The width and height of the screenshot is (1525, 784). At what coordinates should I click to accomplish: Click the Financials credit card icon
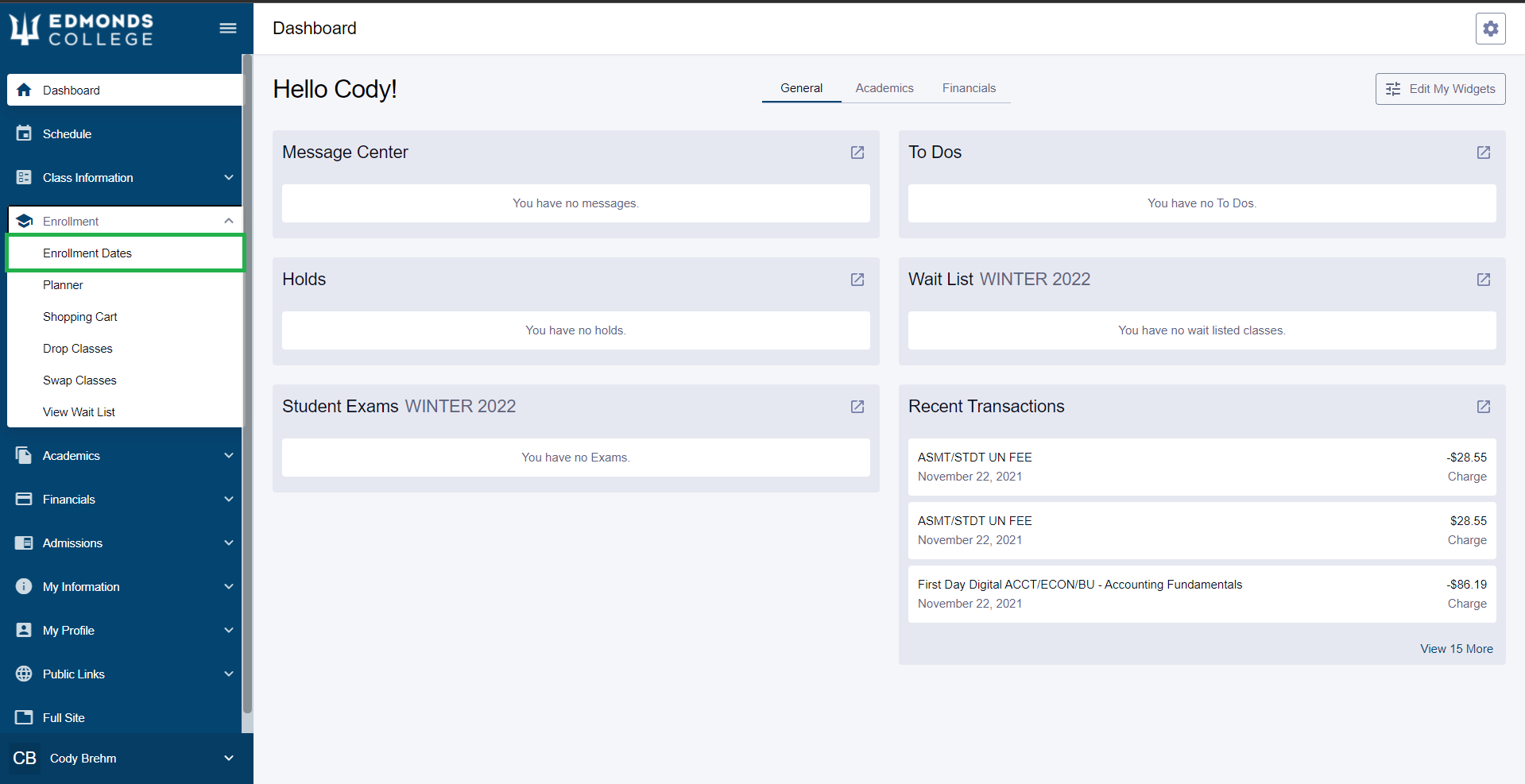click(24, 499)
